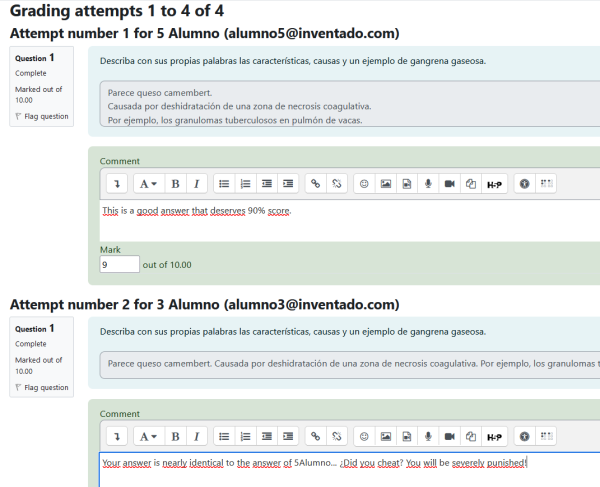This screenshot has width=600, height=487.
Task: Outdent text in second comment editor
Action: (267, 437)
